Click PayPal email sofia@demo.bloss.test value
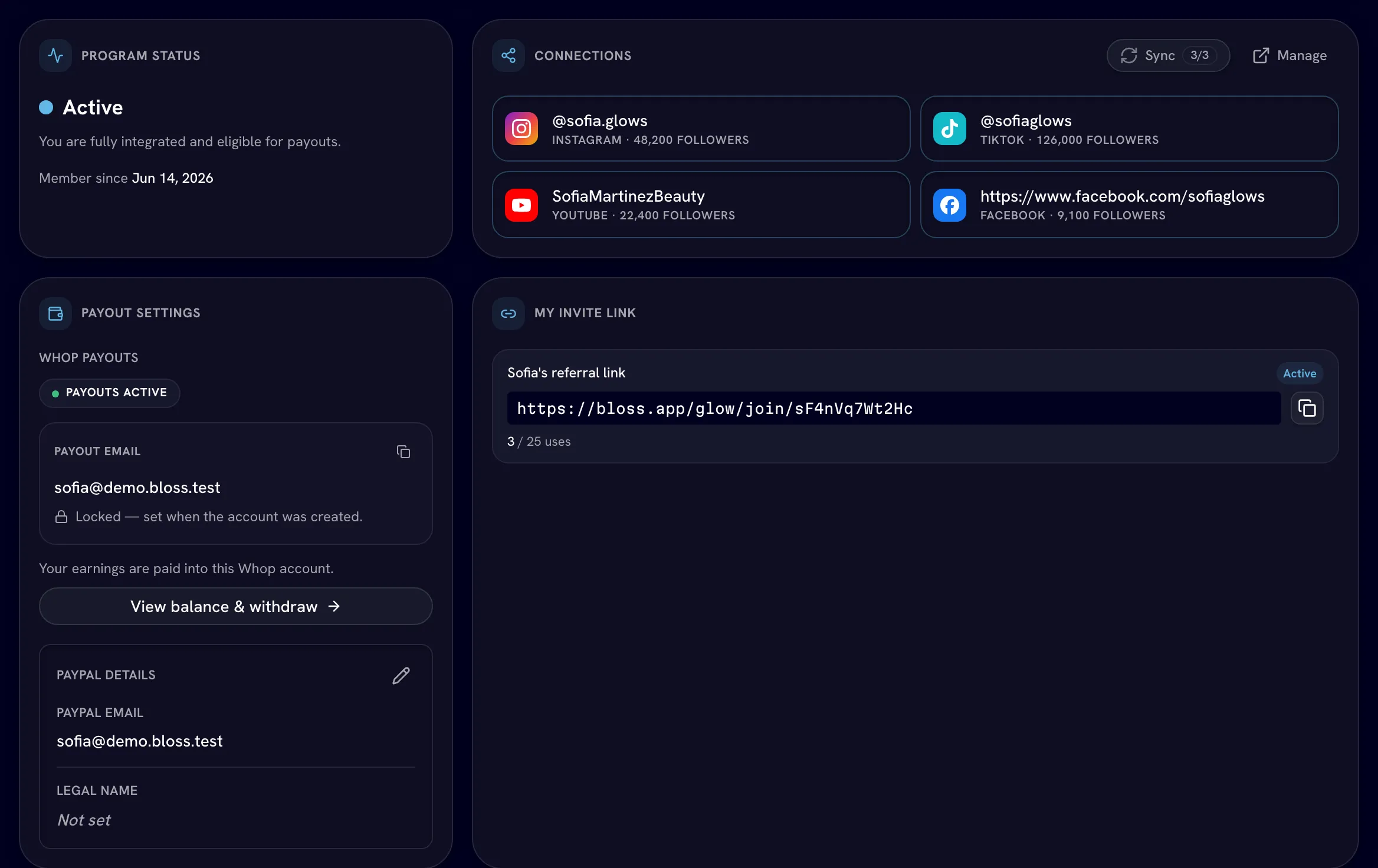Image resolution: width=1378 pixels, height=868 pixels. [139, 741]
